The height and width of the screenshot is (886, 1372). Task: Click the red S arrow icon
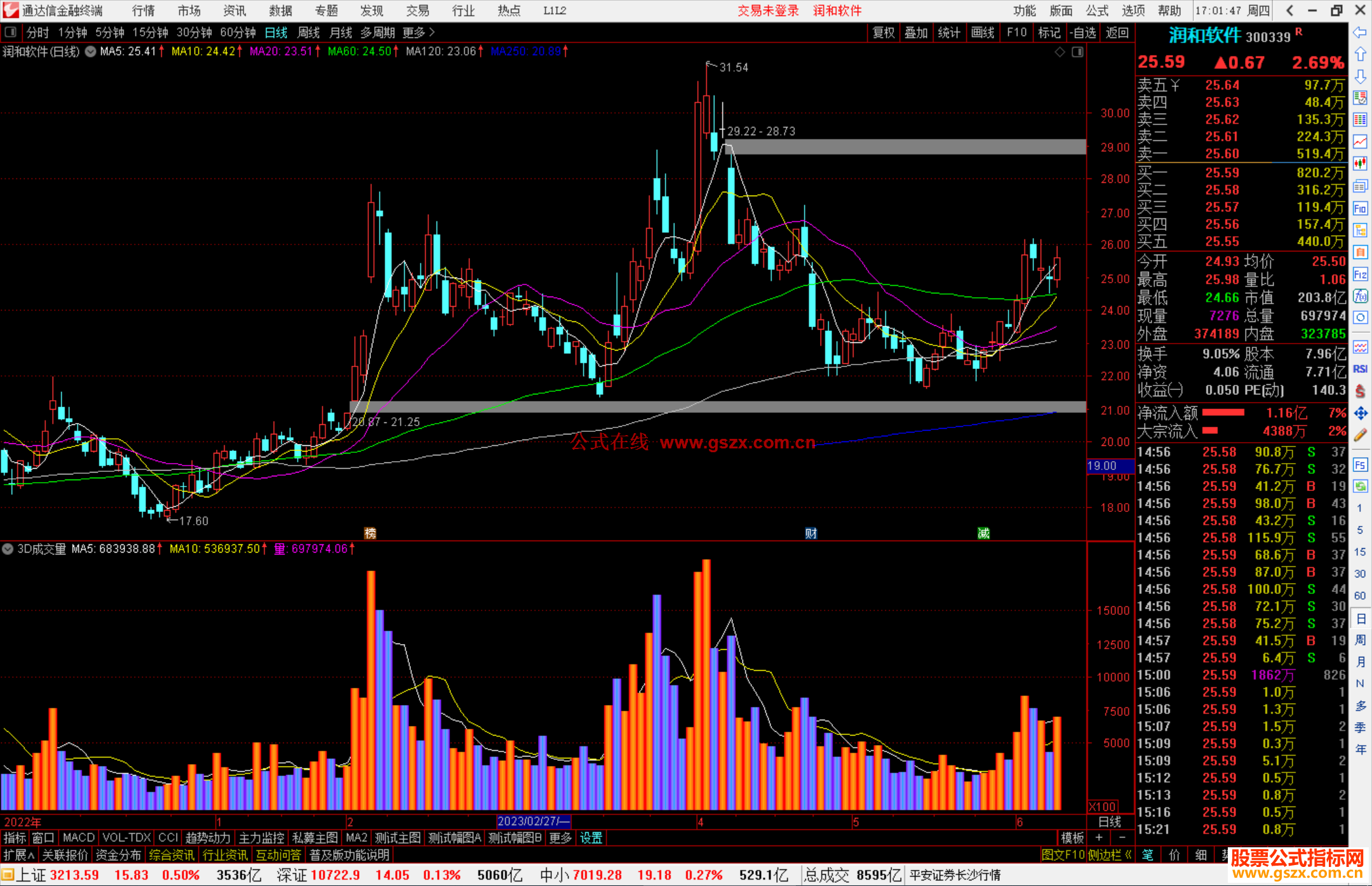coord(1360,391)
